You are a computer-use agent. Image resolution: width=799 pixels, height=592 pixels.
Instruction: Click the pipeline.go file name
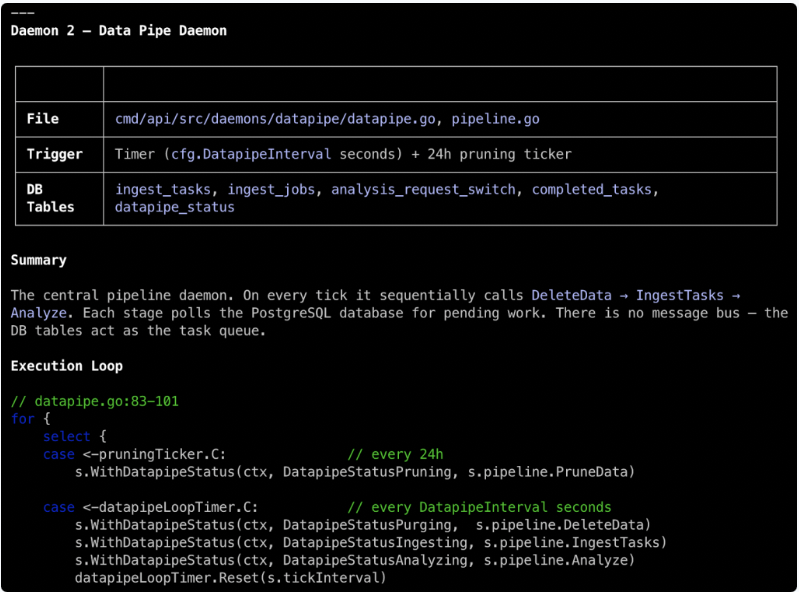(495, 119)
